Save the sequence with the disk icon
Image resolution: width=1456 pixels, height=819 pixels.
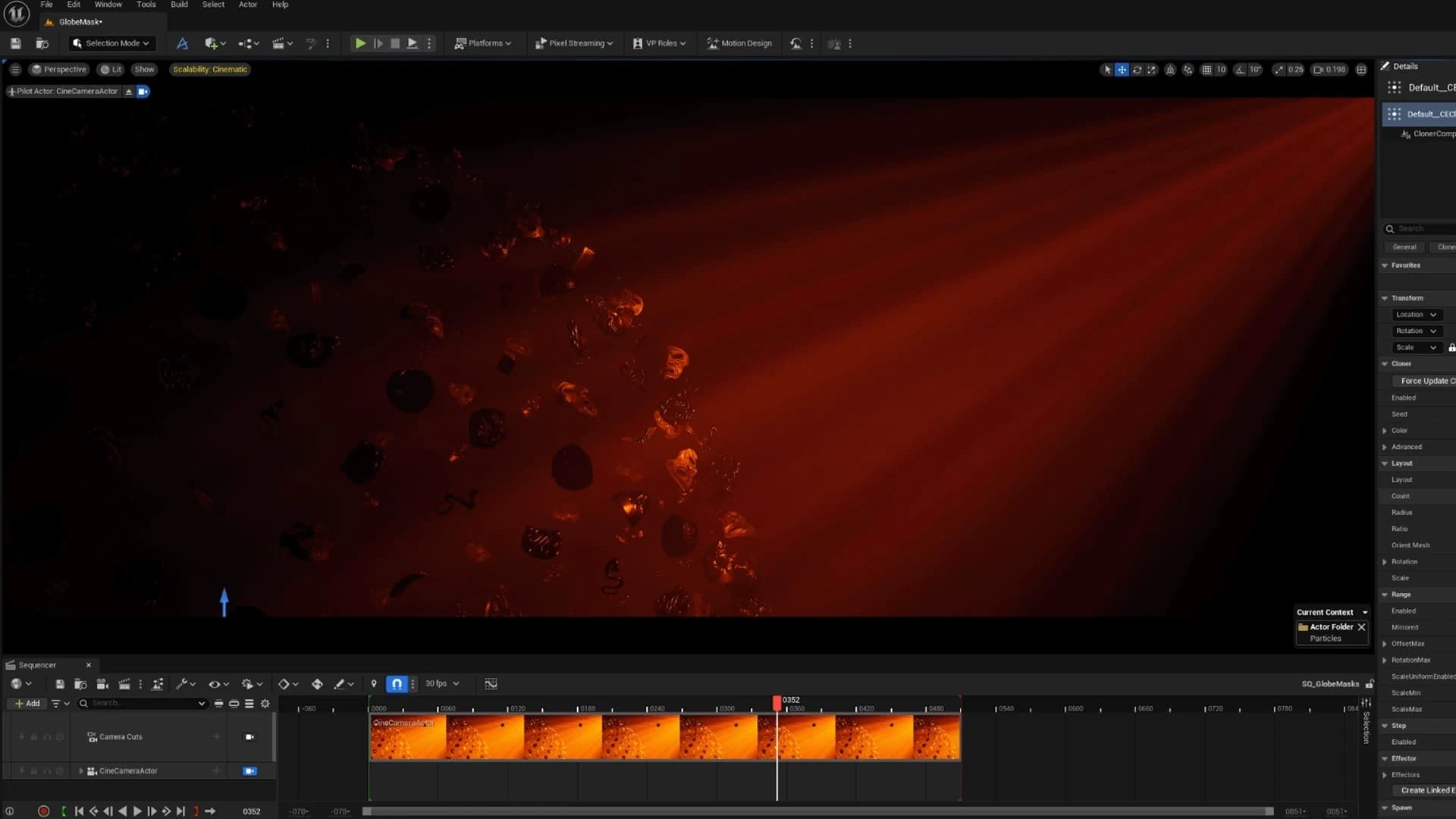pyautogui.click(x=60, y=684)
